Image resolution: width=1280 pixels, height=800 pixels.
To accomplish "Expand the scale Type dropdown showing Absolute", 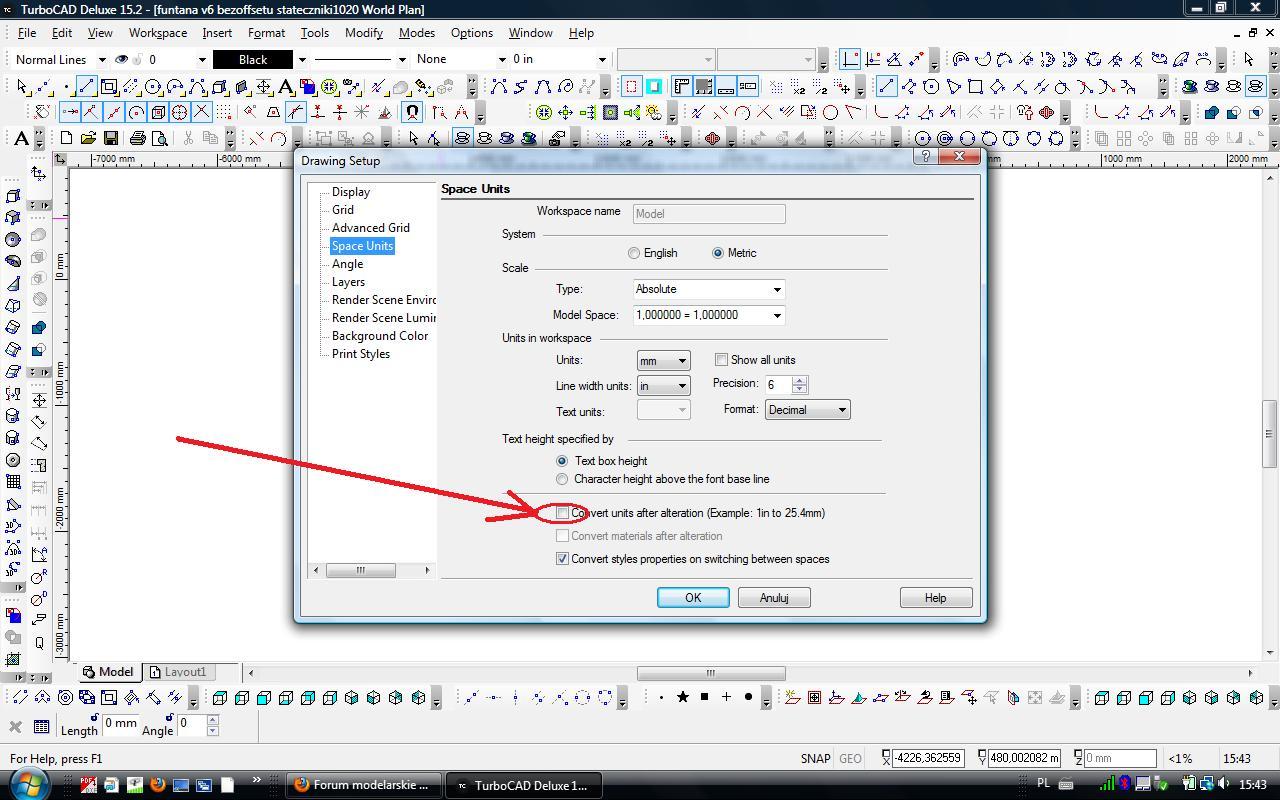I will pyautogui.click(x=708, y=290).
